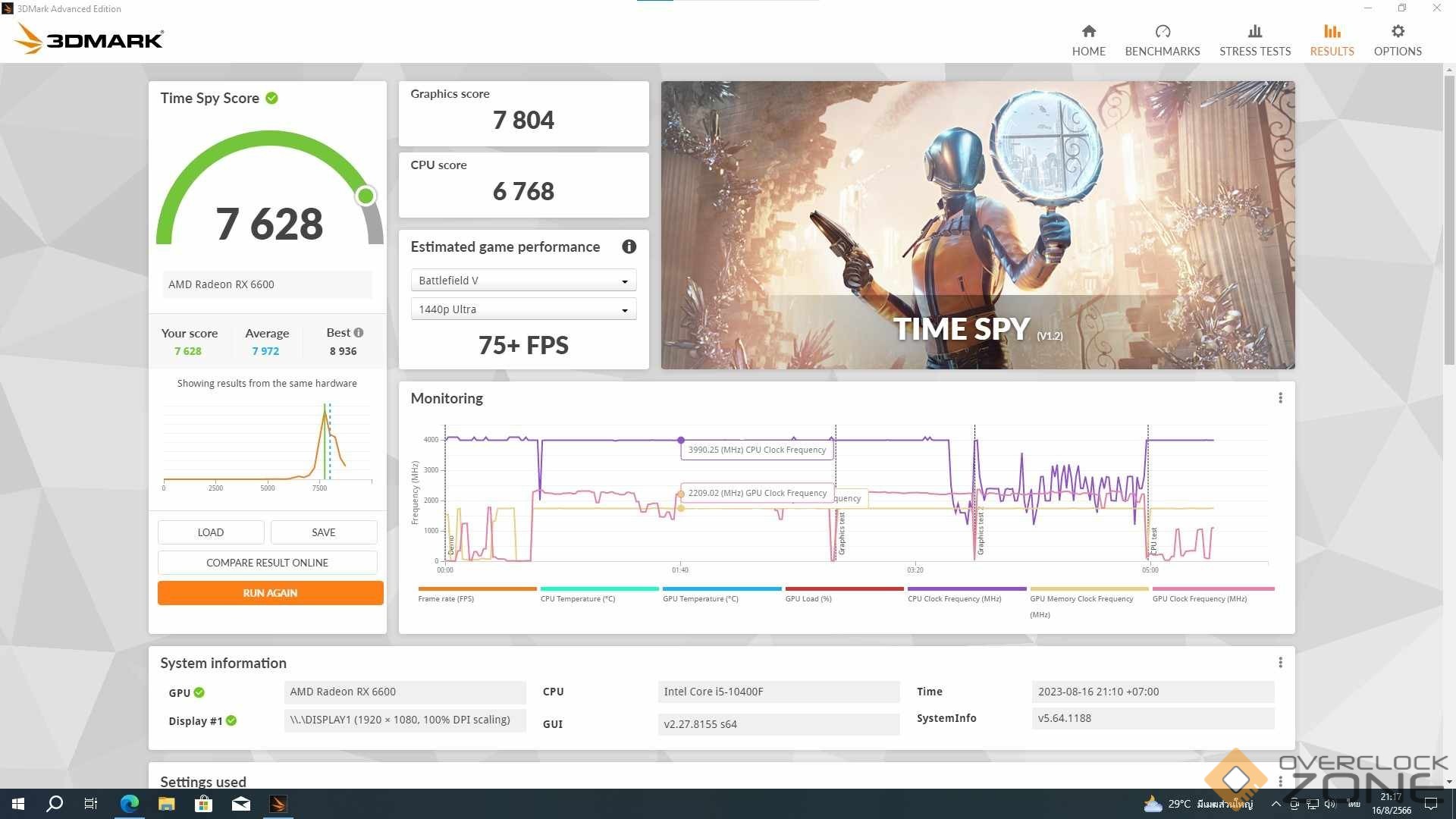Viewport: 1456px width, 819px height.
Task: Click the SystemInfo version v5.64.1188
Action: tap(1153, 718)
